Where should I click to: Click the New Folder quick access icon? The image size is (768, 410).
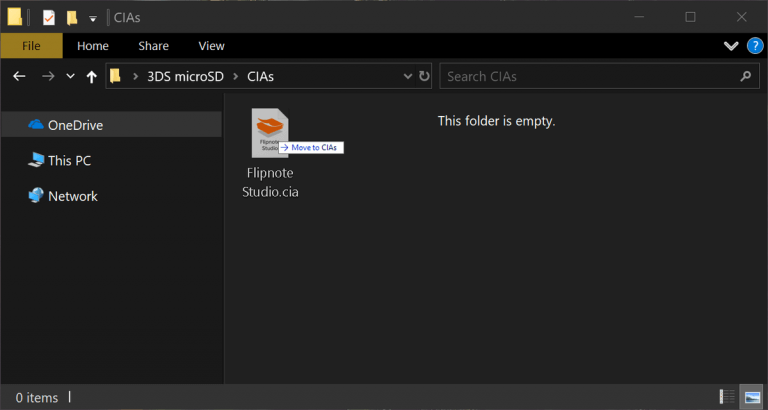click(x=72, y=17)
